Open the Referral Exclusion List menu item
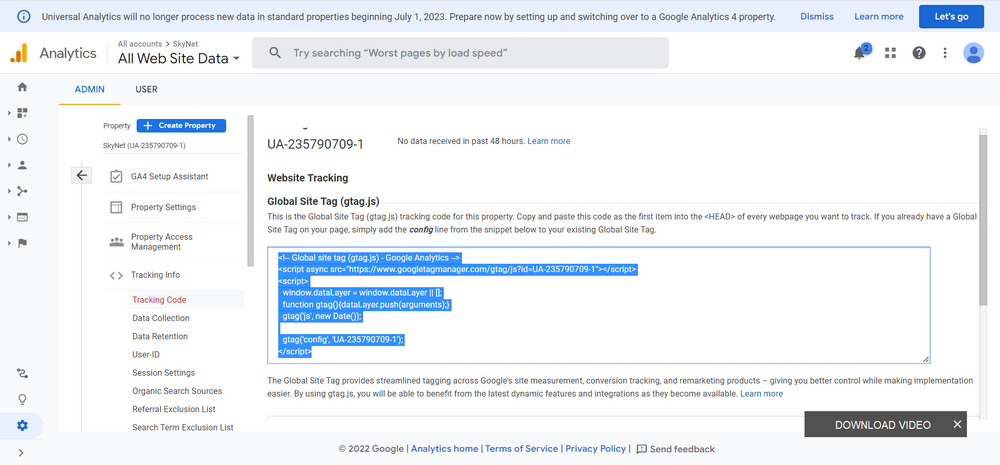The image size is (1000, 465). 174,409
